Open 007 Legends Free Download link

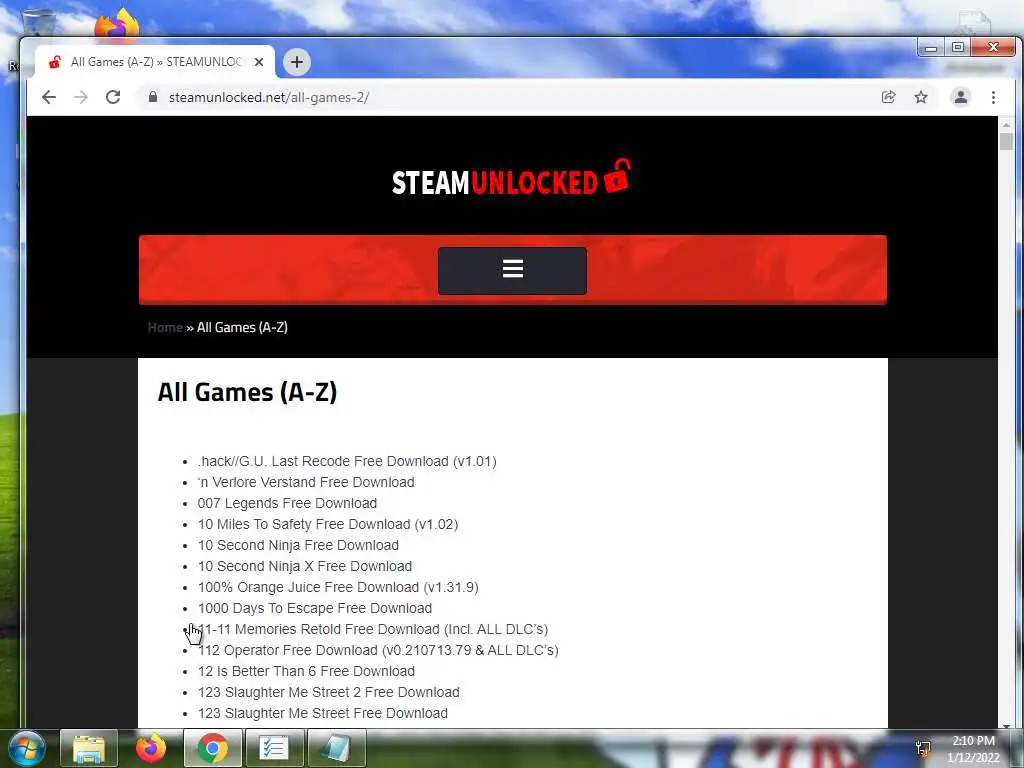(287, 503)
